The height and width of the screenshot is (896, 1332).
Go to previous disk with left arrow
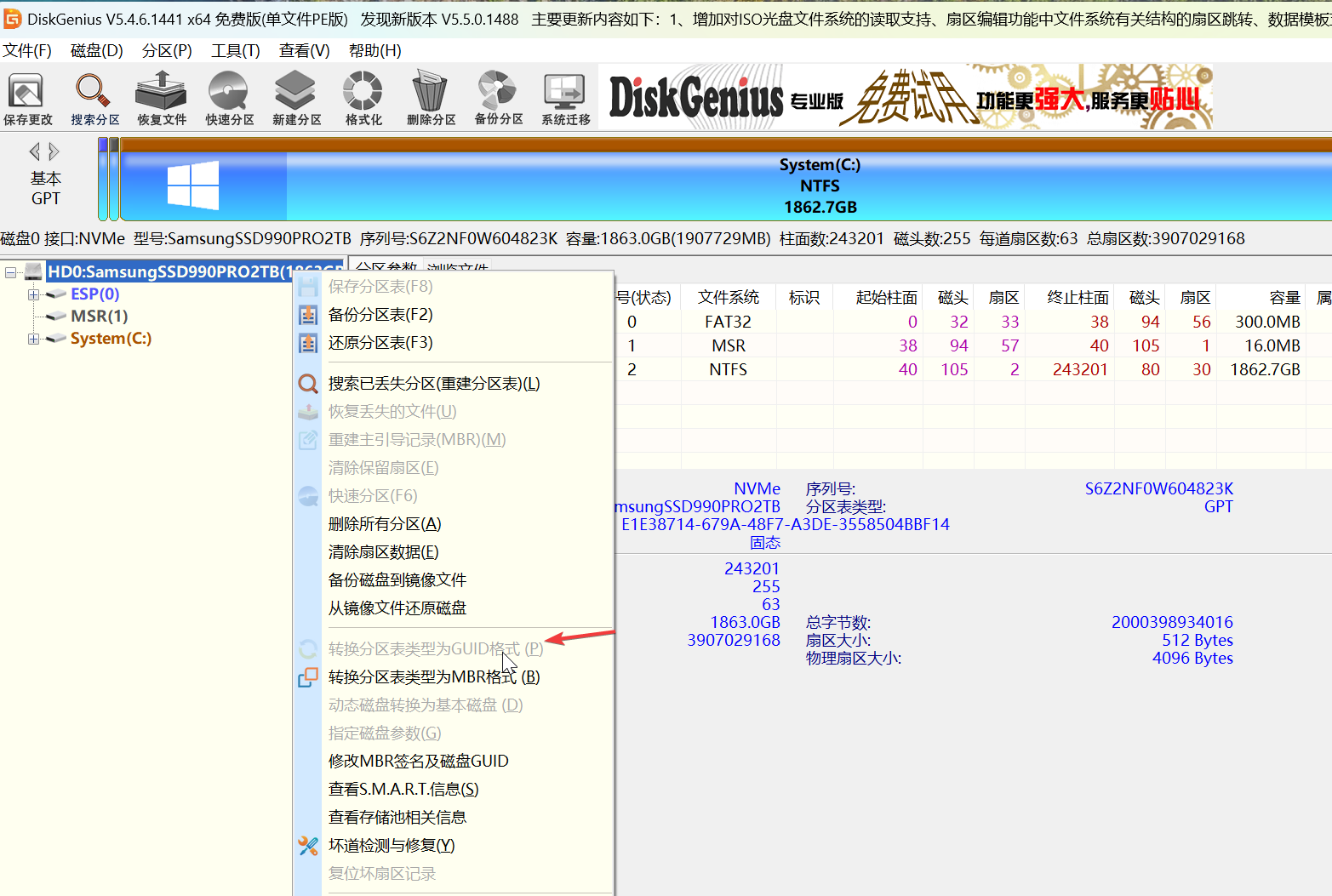(34, 151)
